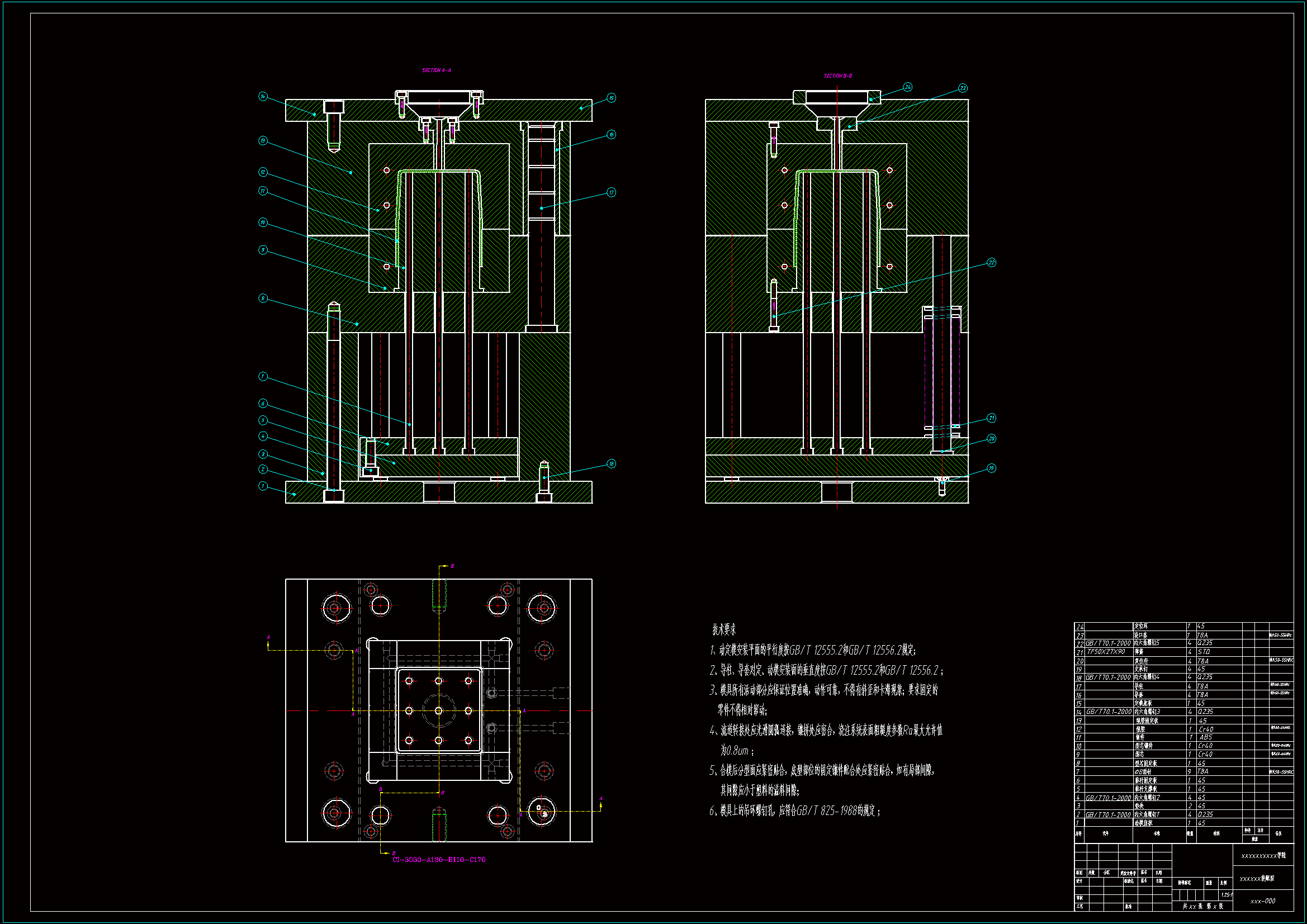1307x924 pixels.
Task: Click the SECTION A-A view title
Action: pyautogui.click(x=436, y=70)
